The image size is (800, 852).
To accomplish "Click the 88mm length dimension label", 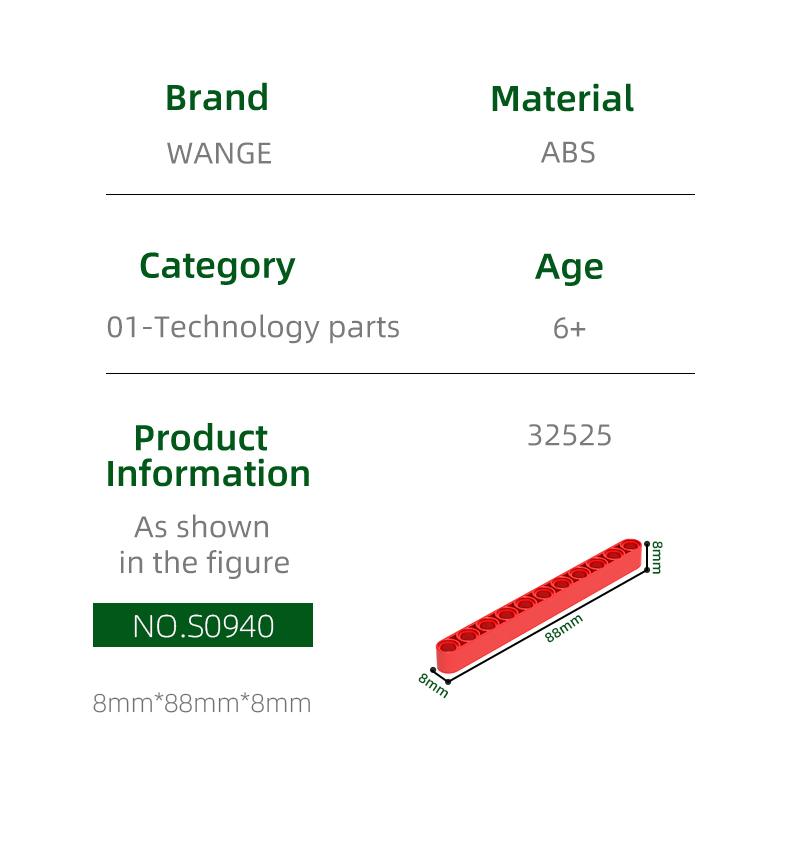I will (x=564, y=628).
